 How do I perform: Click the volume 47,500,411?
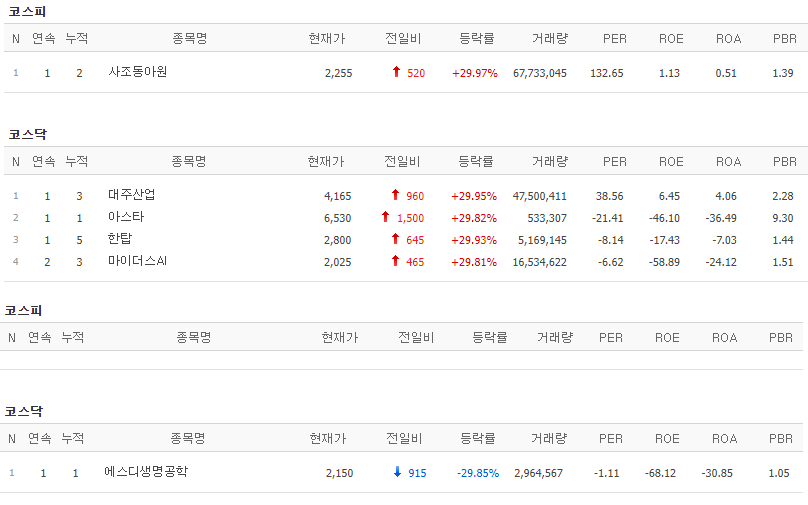tap(540, 196)
